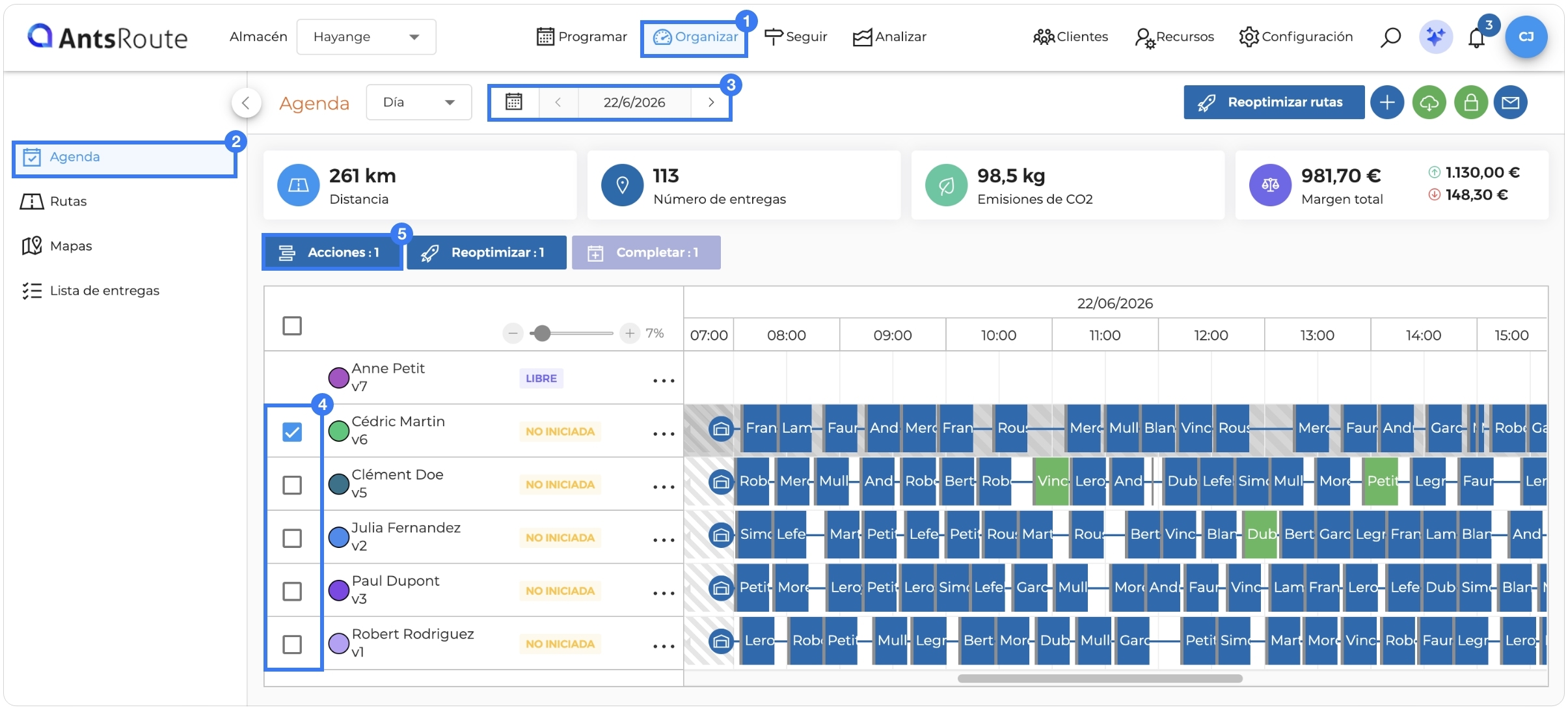The height and width of the screenshot is (710, 1568).
Task: Click the AI sparkle assistant icon
Action: [x=1435, y=37]
